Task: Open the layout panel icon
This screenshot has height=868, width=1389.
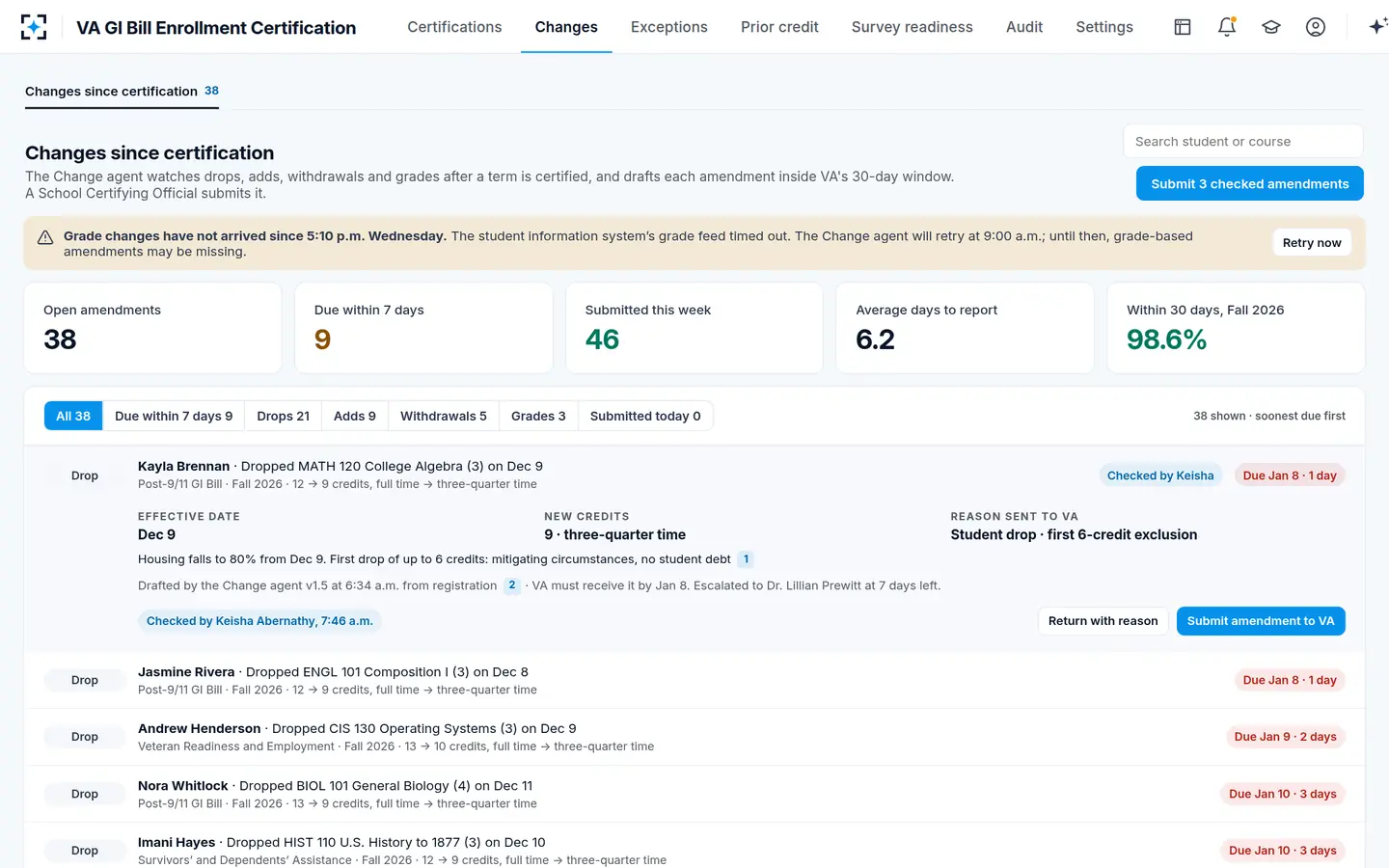Action: coord(1183,27)
